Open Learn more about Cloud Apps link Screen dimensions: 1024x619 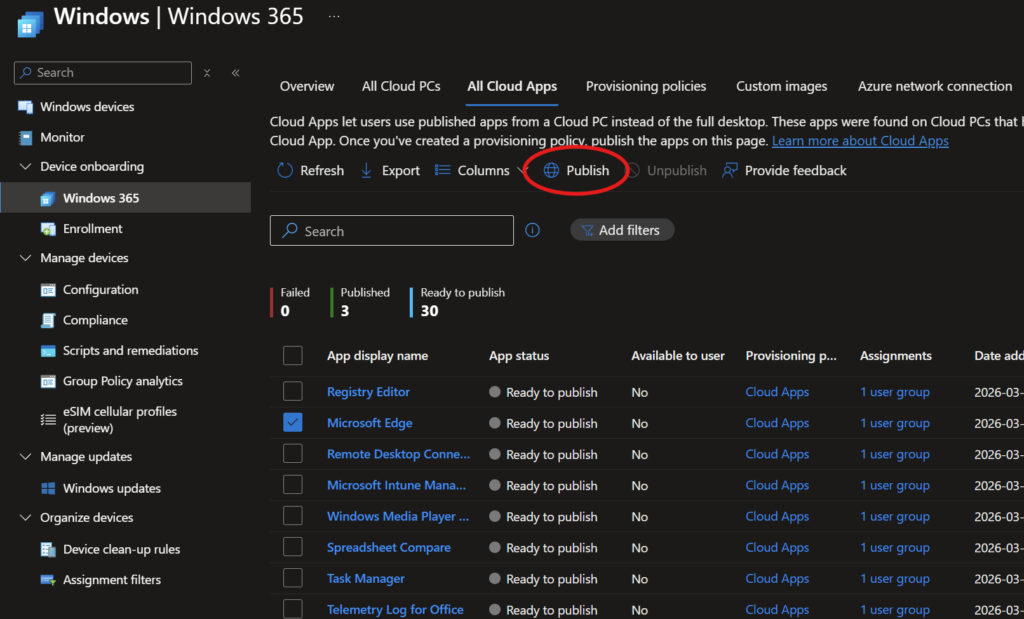pyautogui.click(x=860, y=141)
